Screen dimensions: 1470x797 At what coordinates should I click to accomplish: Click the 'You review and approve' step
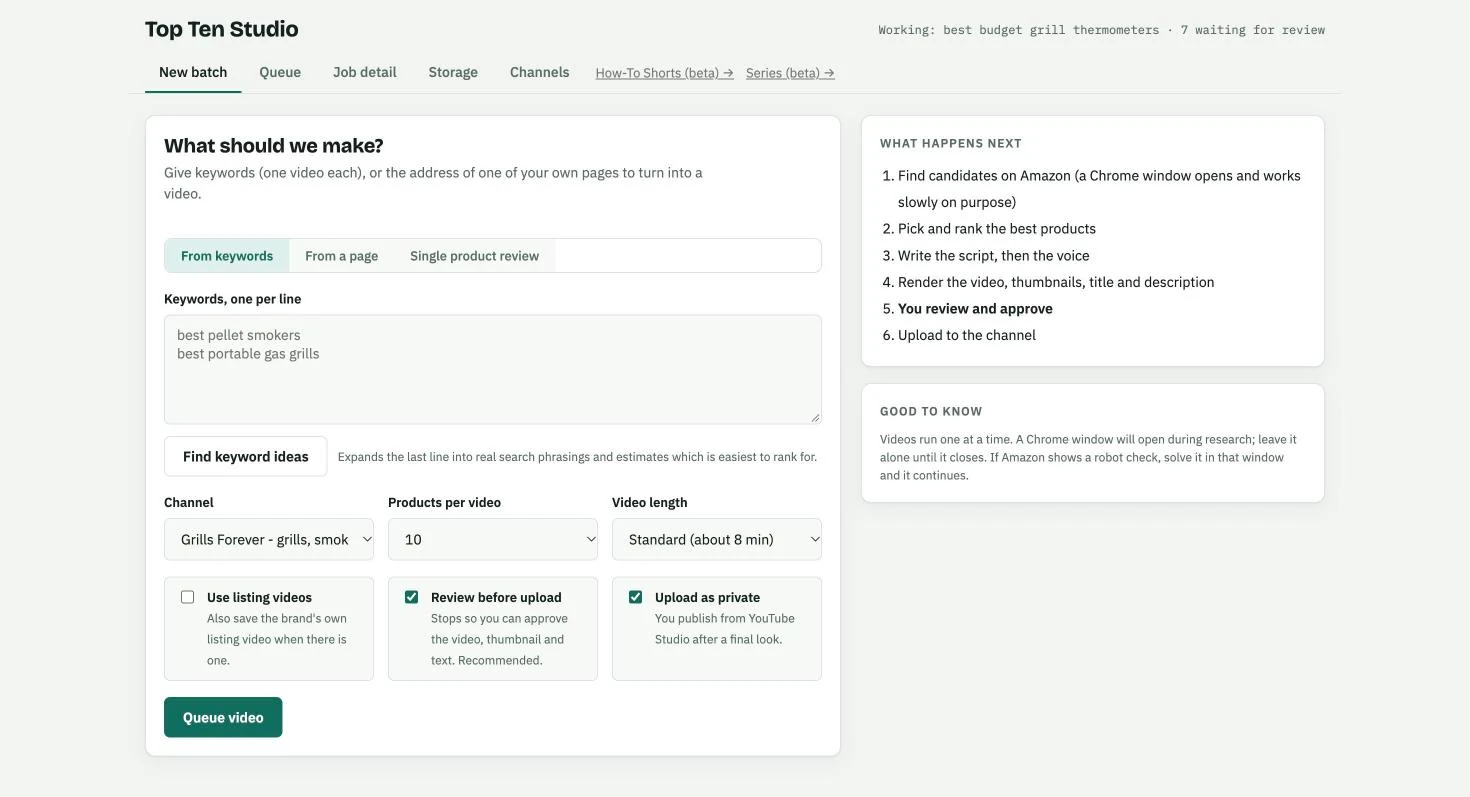[975, 309]
